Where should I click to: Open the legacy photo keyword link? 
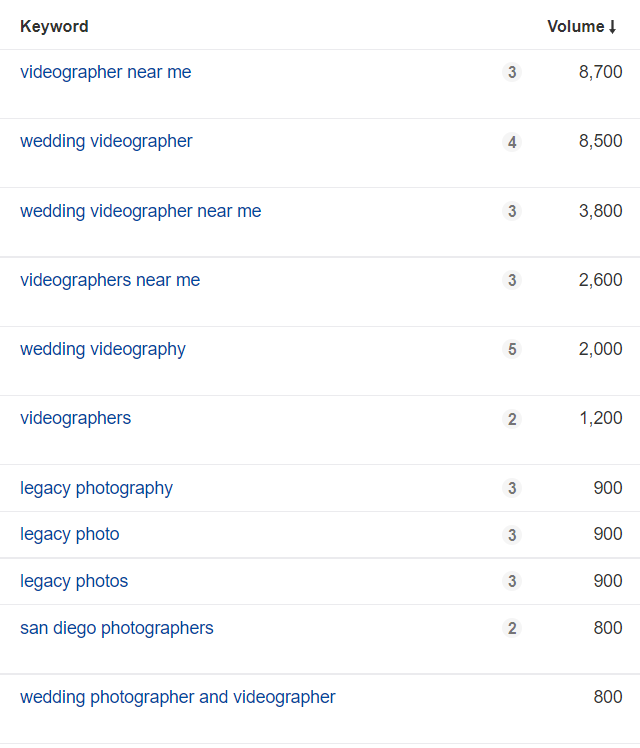pyautogui.click(x=70, y=534)
